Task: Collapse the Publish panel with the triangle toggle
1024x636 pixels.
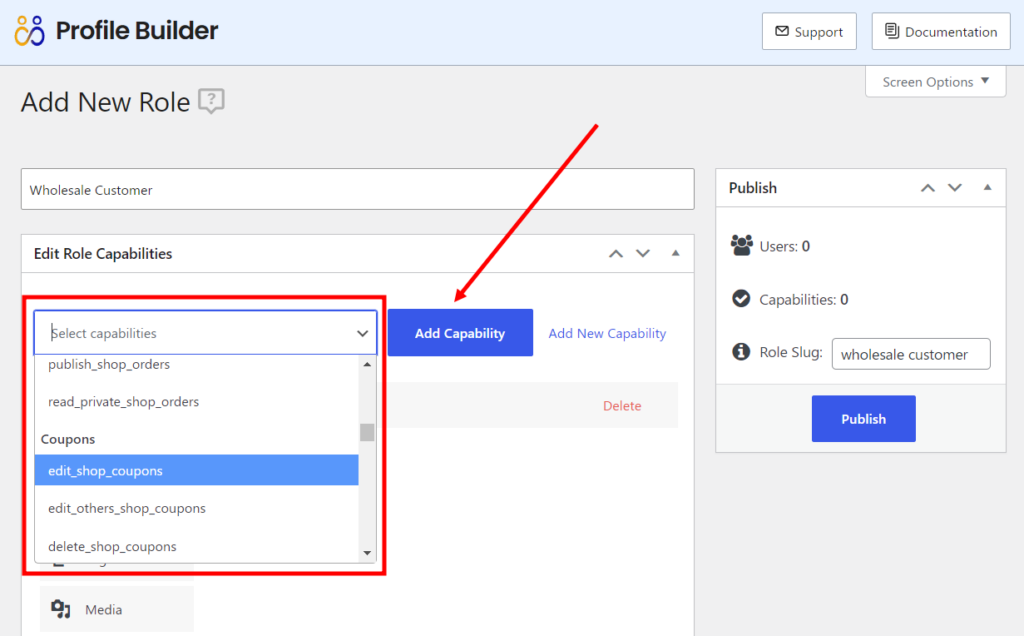Action: click(987, 188)
